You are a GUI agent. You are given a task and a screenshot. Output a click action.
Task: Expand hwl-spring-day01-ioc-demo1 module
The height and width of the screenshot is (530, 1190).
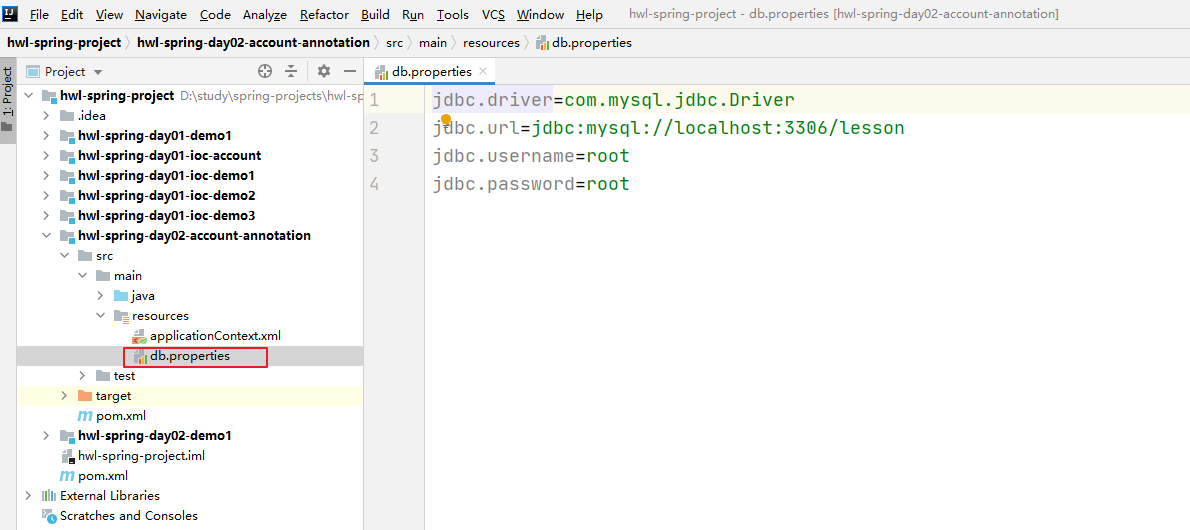[46, 175]
